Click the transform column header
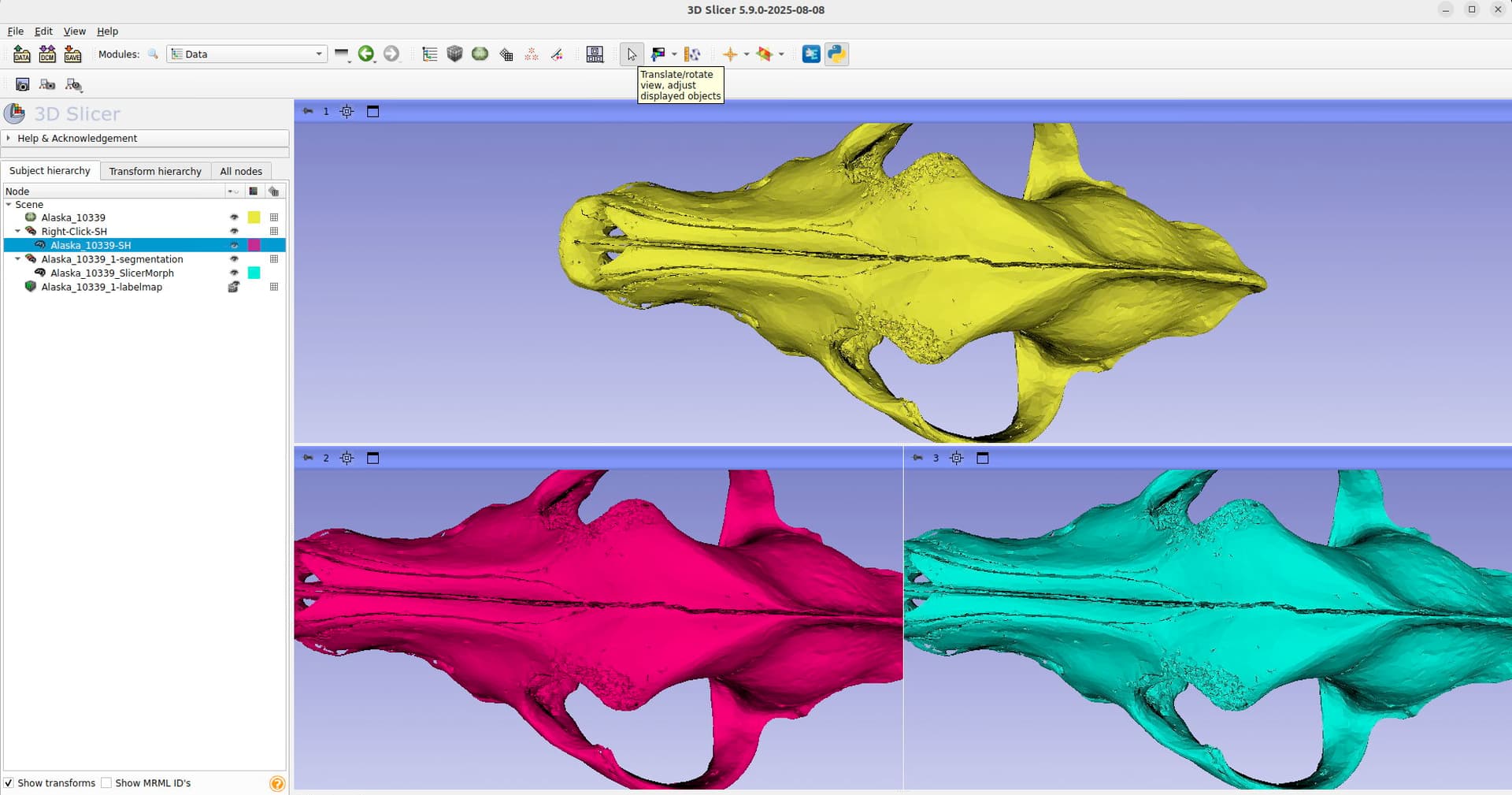Viewport: 1512px width, 795px height. [274, 191]
